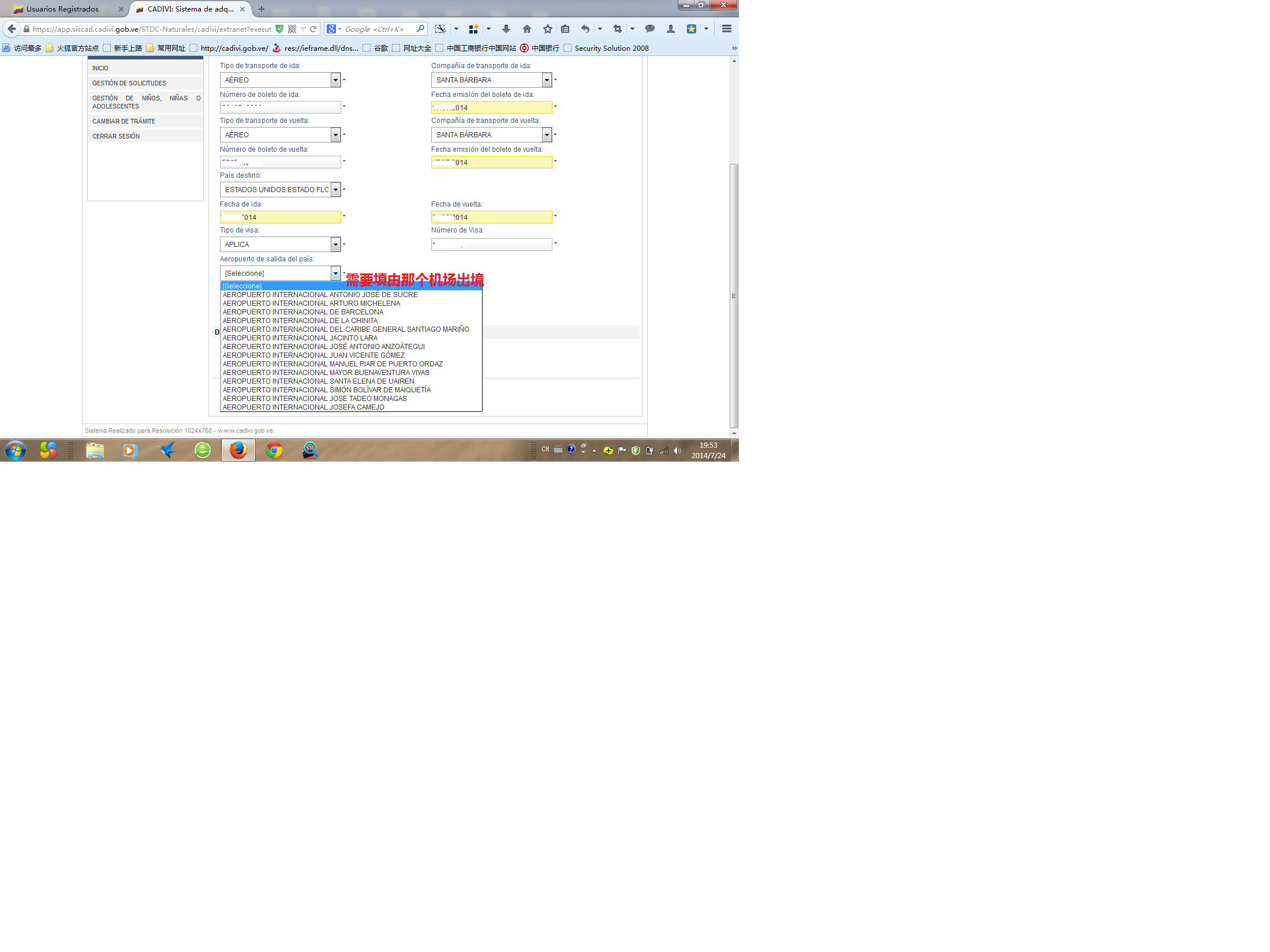This screenshot has width=1270, height=952.
Task: Click the green shield security icon in address bar
Action: pyautogui.click(x=279, y=29)
